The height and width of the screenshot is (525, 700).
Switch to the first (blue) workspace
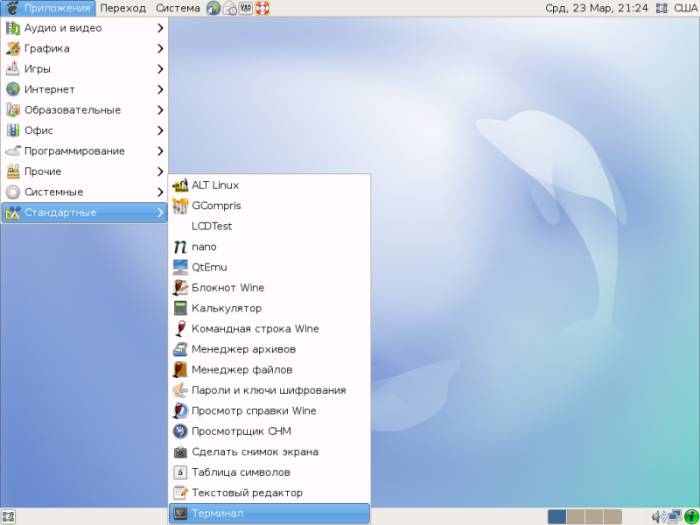click(557, 517)
